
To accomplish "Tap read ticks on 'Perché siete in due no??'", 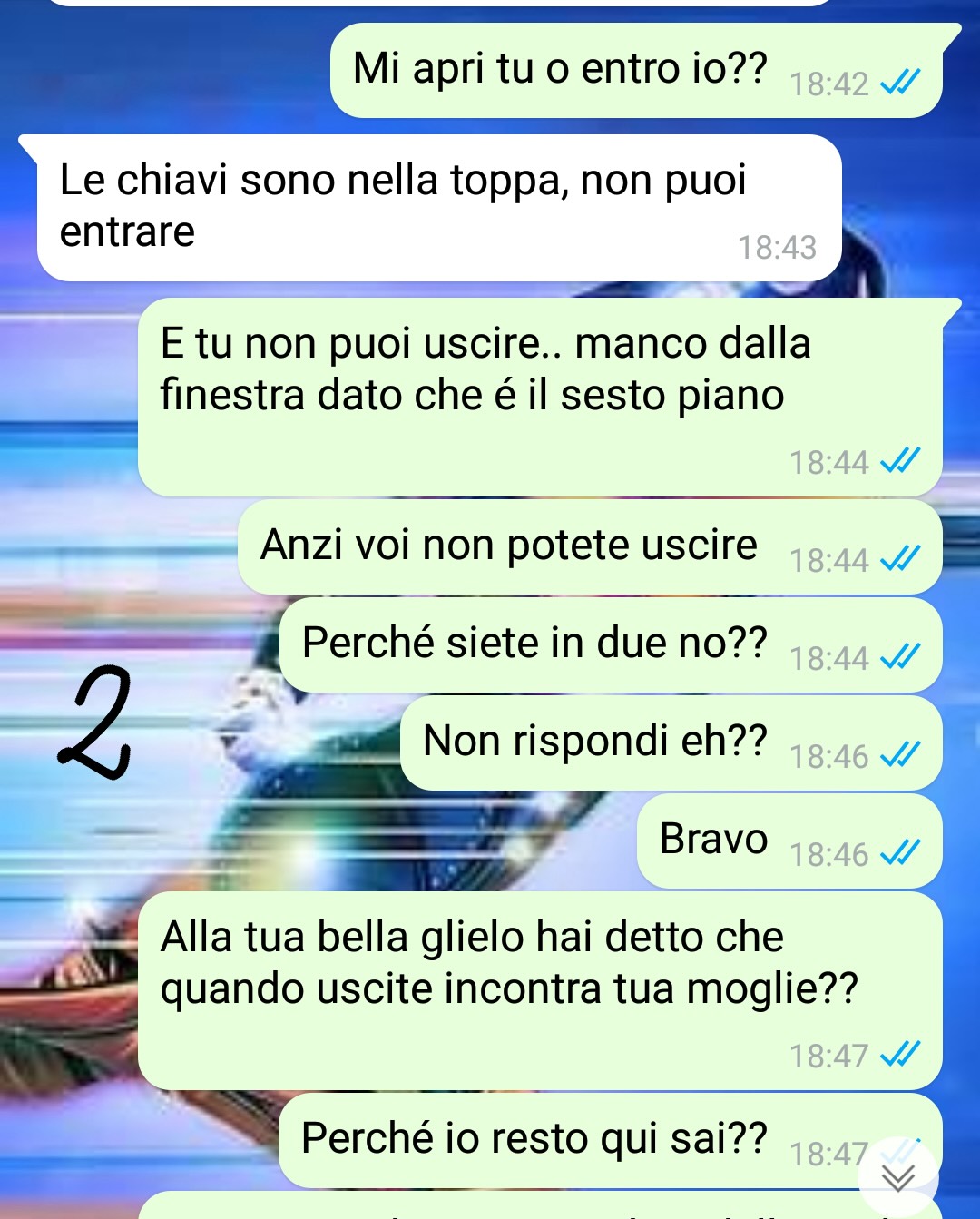I will 900,657.
